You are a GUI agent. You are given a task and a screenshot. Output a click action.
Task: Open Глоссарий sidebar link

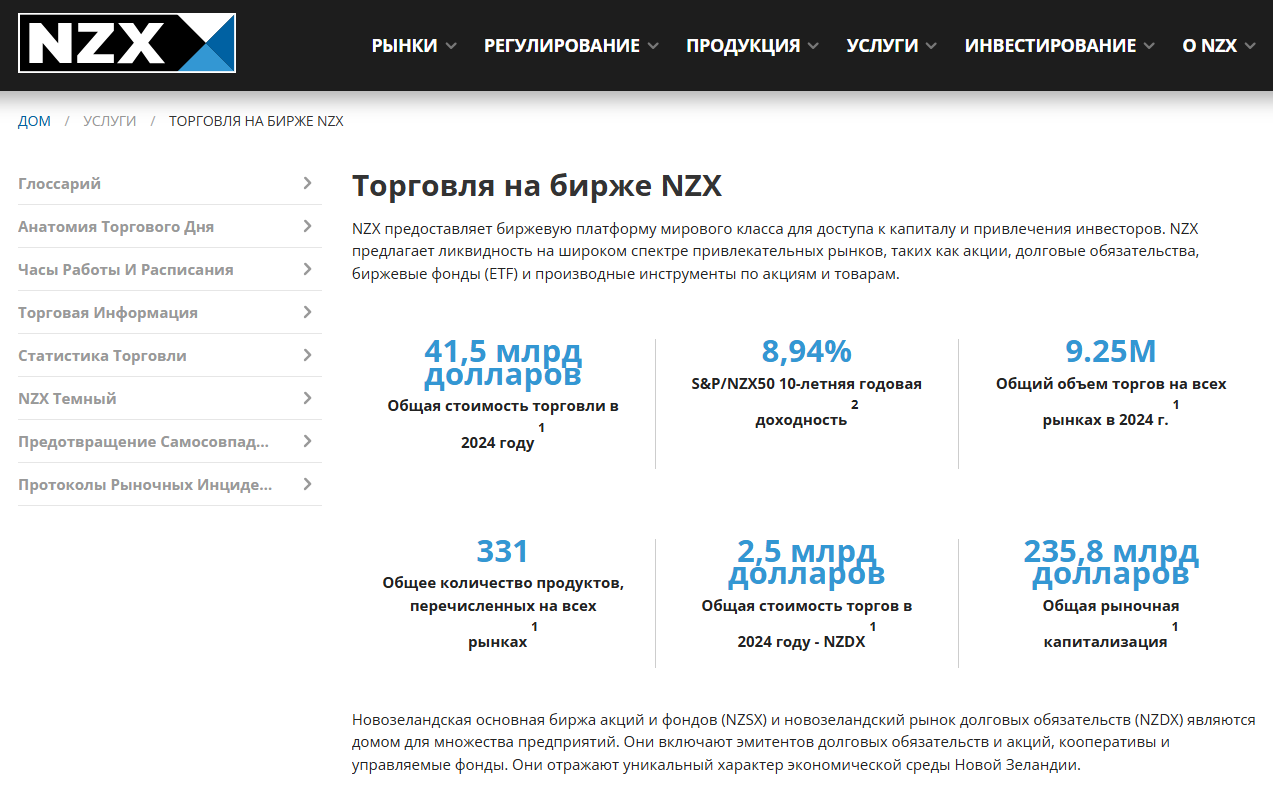click(x=170, y=183)
